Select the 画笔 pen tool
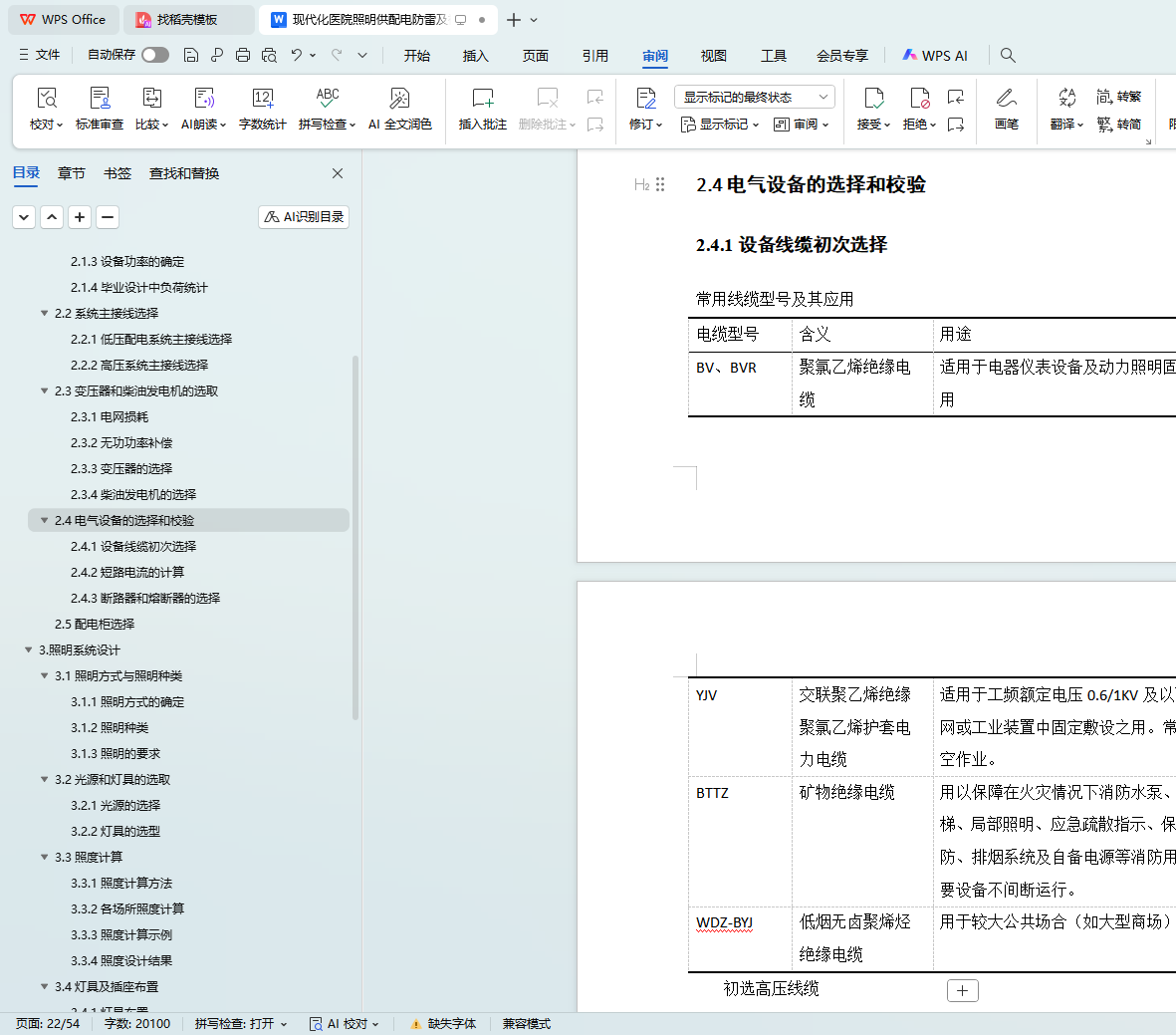 pos(1007,99)
